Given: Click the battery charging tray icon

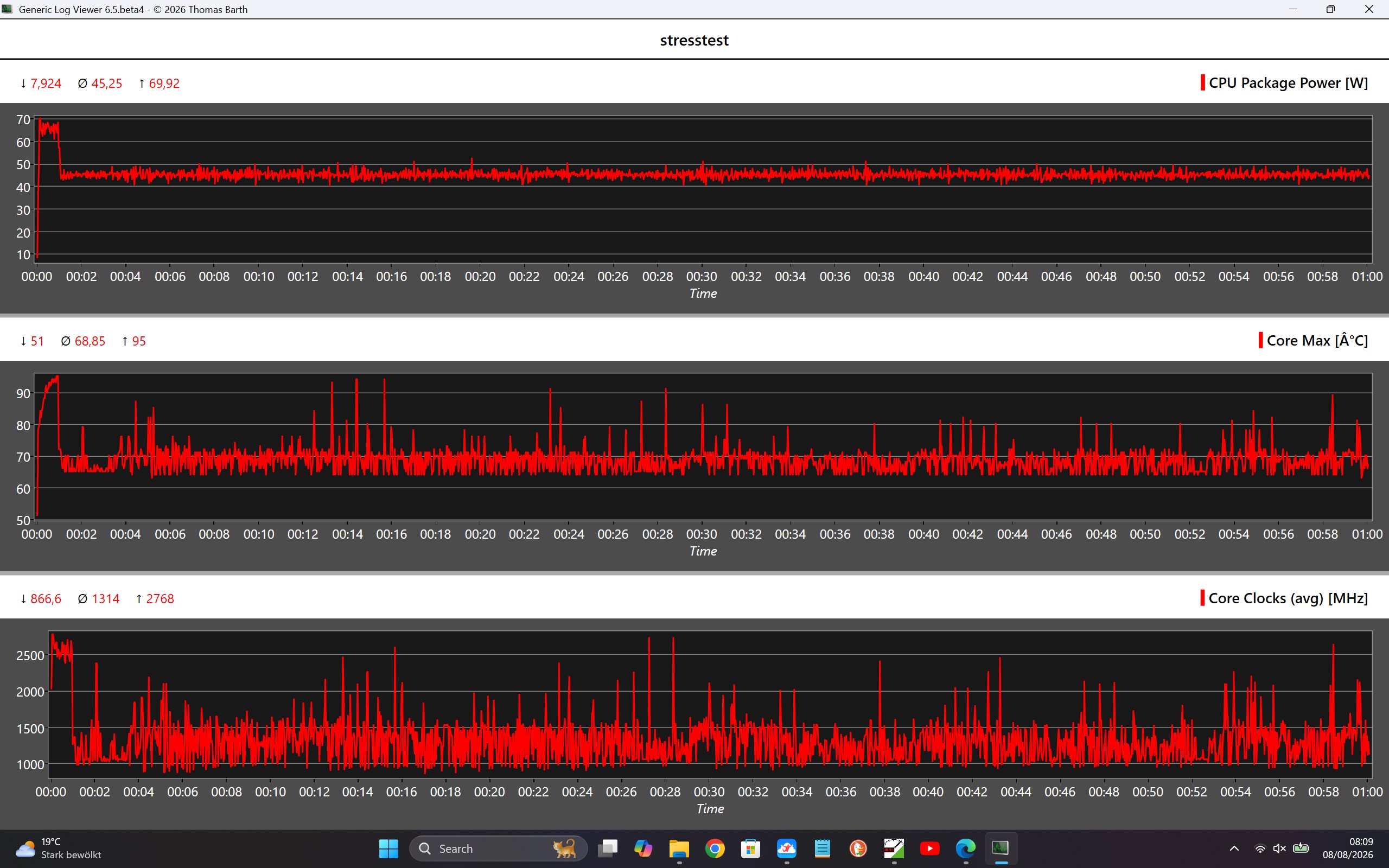Looking at the screenshot, I should click(x=1301, y=848).
